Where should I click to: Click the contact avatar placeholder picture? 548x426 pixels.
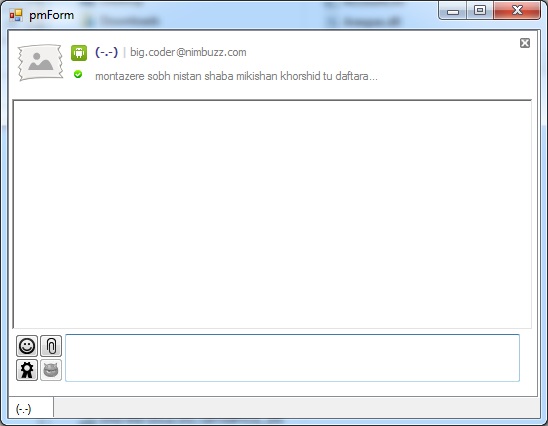click(x=41, y=62)
